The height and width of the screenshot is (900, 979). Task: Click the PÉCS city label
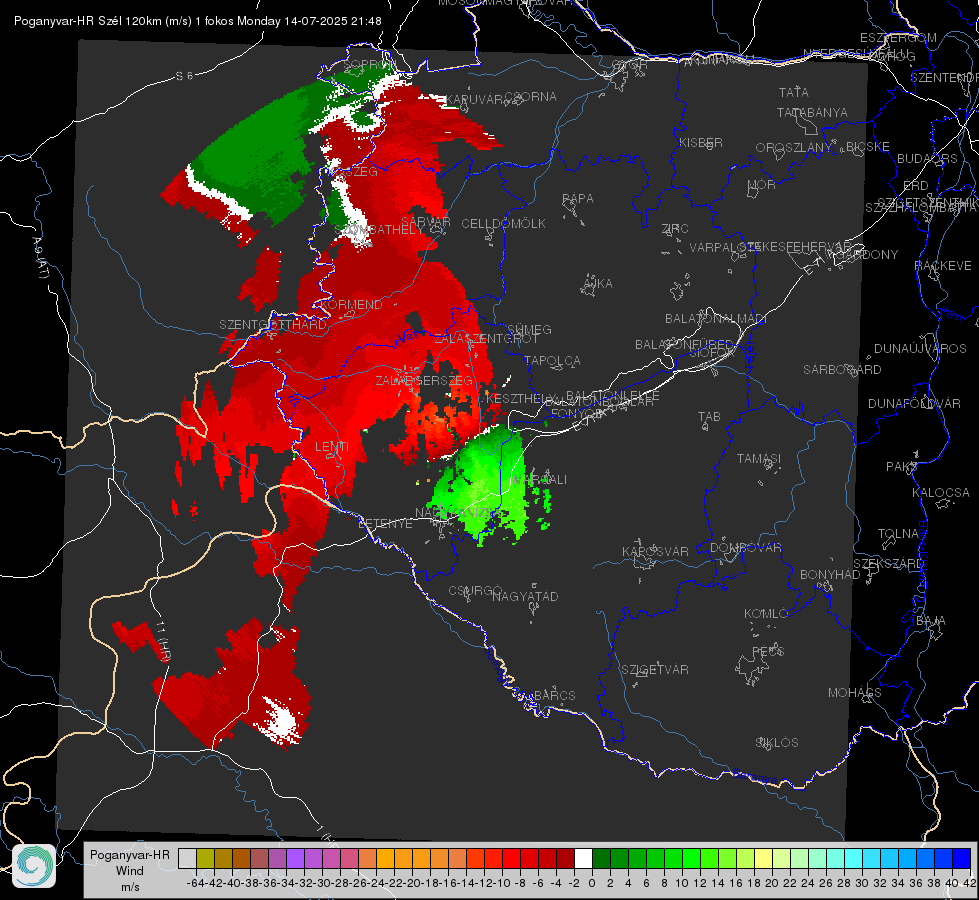[767, 652]
